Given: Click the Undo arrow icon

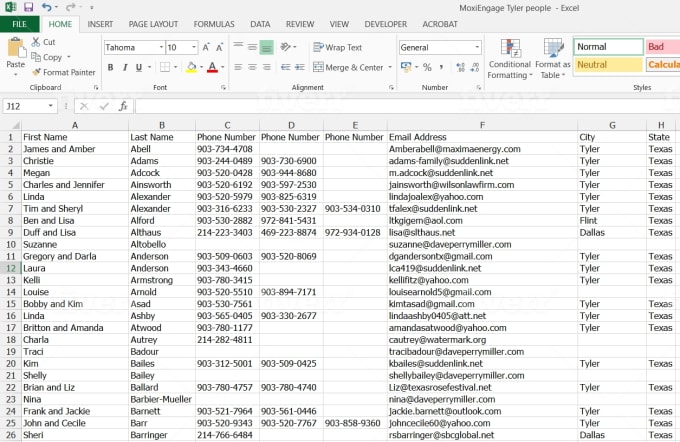Looking at the screenshot, I should [46, 7].
